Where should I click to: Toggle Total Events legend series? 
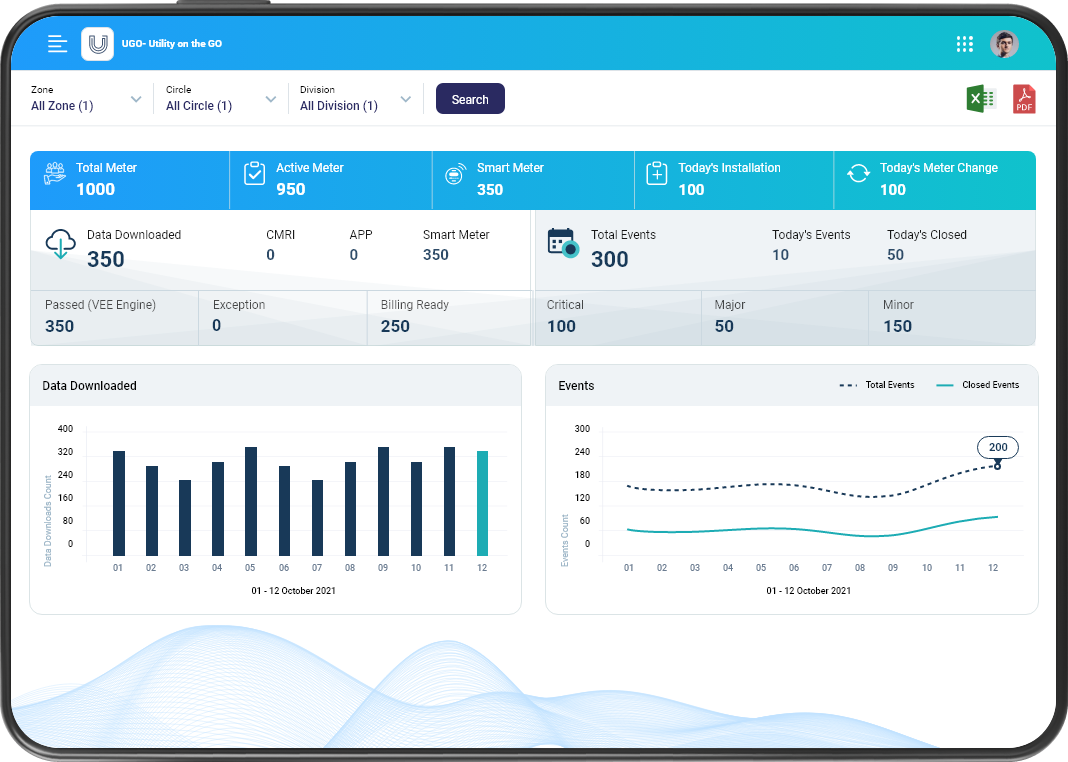click(877, 385)
